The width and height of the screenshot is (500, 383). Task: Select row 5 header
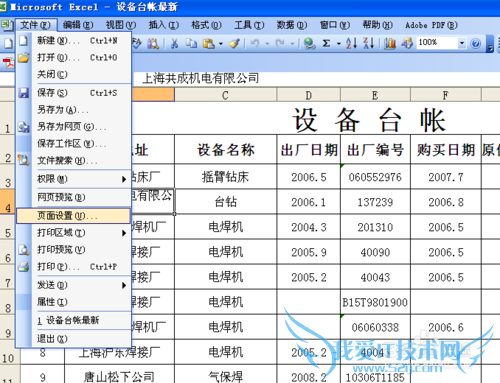(8, 227)
